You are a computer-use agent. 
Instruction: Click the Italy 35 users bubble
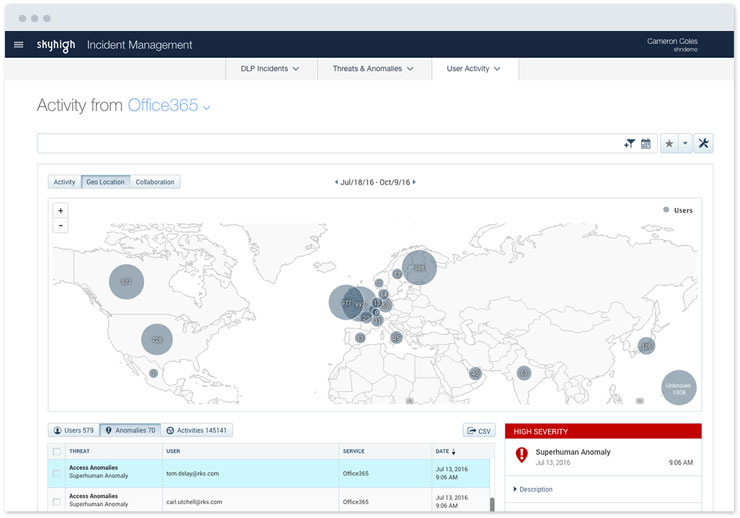(396, 337)
